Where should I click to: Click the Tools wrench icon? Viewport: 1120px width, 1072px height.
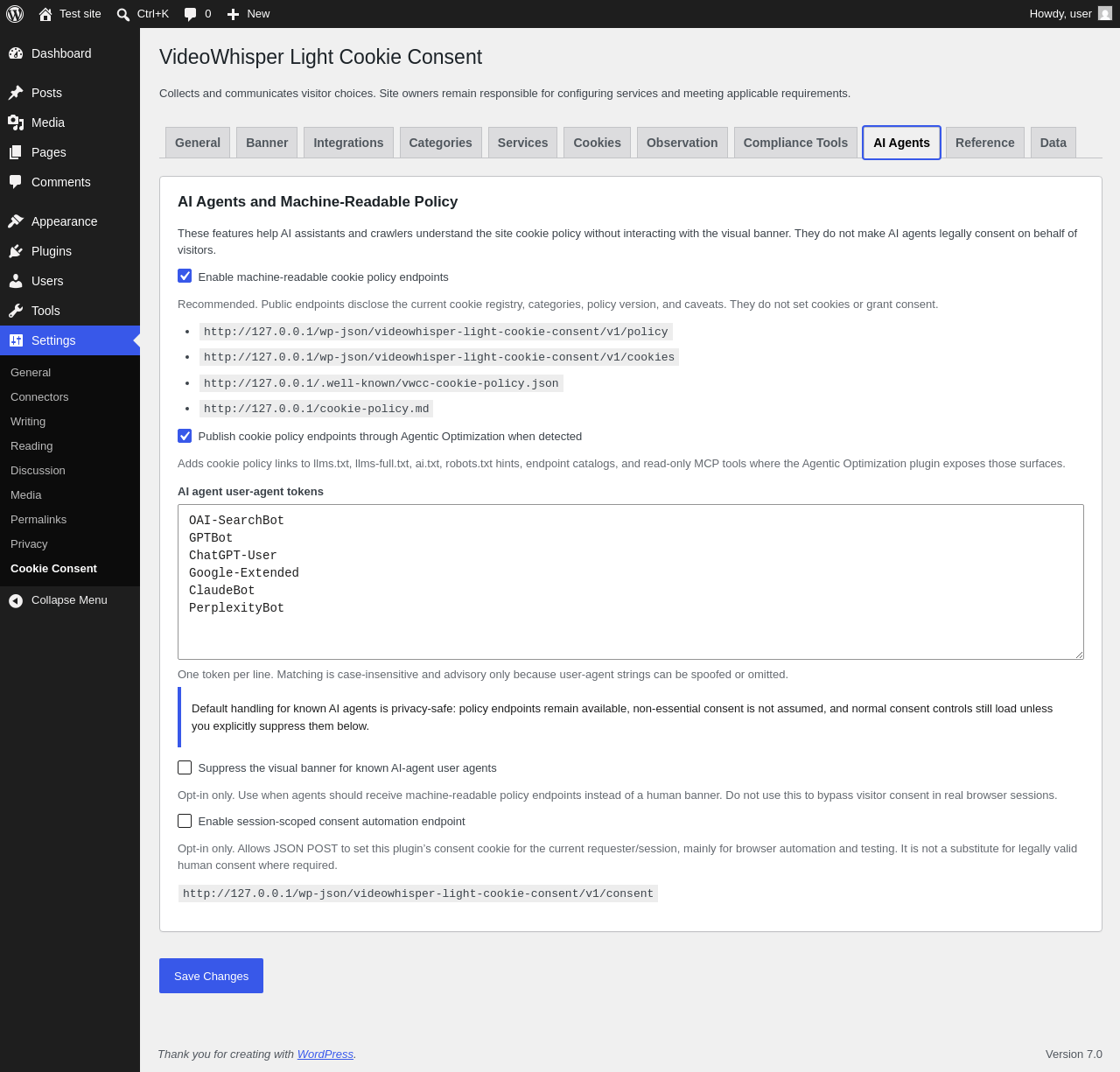[x=16, y=311]
